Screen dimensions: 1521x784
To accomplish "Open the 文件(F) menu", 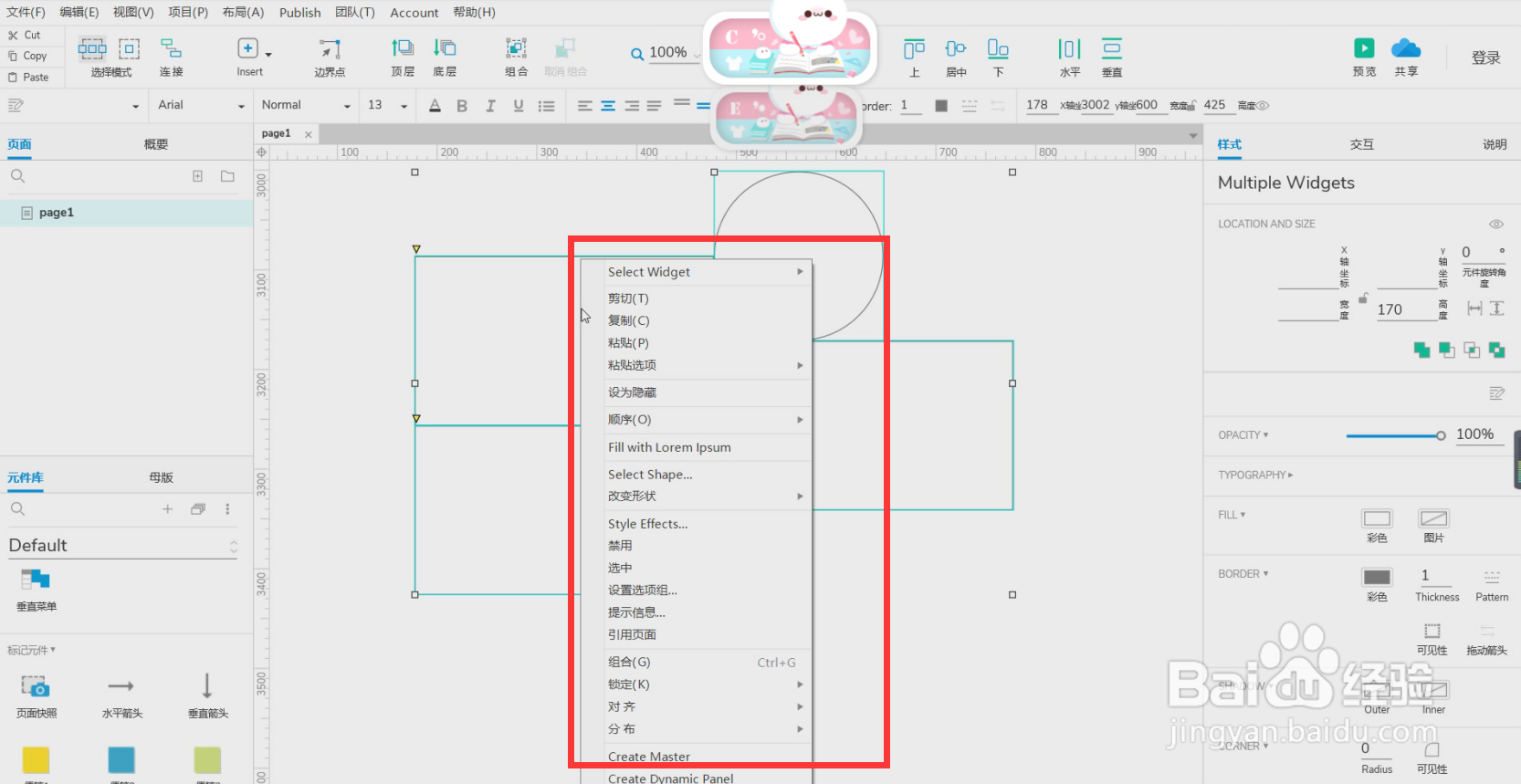I will click(x=26, y=12).
